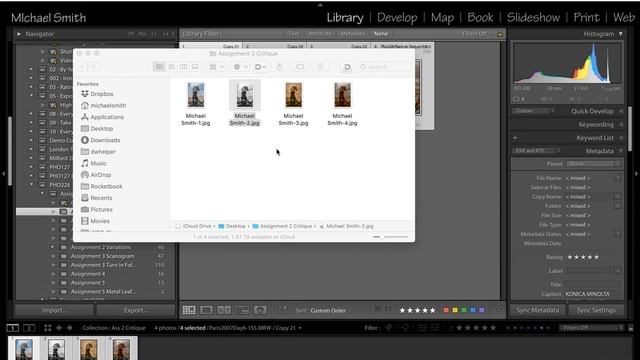Select Michael Smith-1.jpg in Finder
This screenshot has width=640, height=360.
click(196, 104)
